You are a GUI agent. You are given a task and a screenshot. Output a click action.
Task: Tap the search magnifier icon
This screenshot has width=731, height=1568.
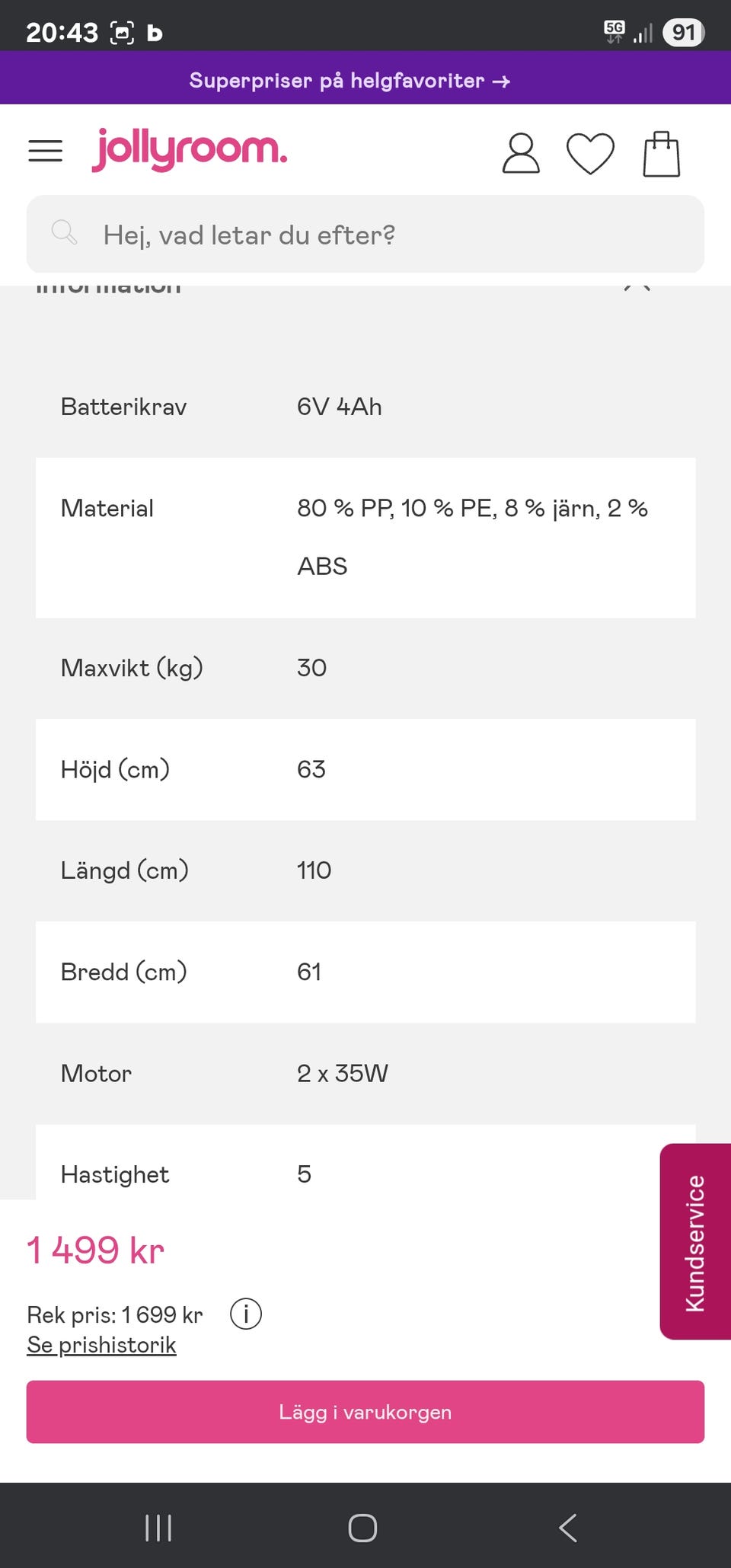point(64,233)
